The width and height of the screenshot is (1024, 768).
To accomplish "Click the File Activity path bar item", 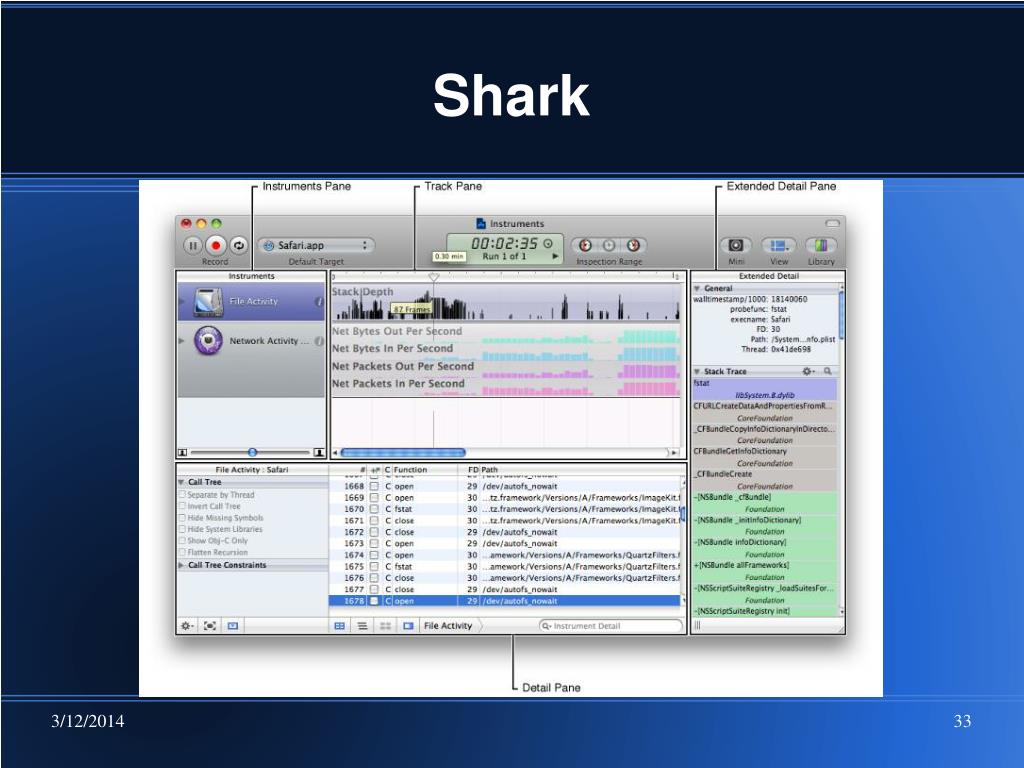I will pos(448,626).
